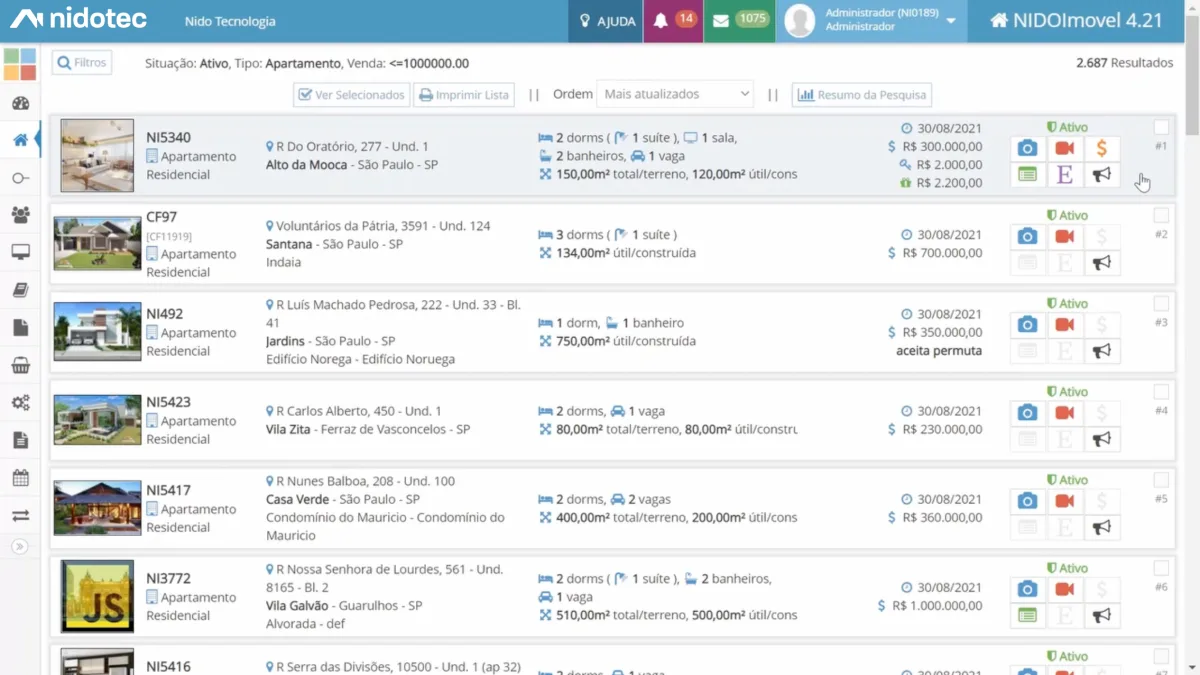
Task: Open the dashboard gauge icon in sidebar
Action: coord(20,103)
